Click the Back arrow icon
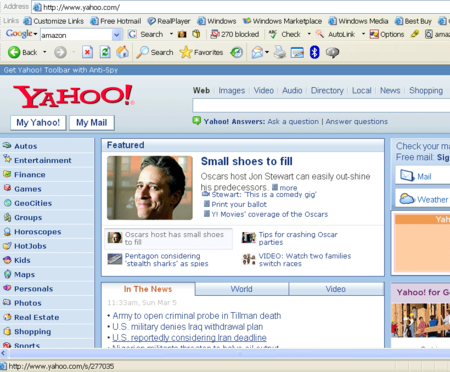Viewport: 450px width, 372px height. (x=14, y=52)
